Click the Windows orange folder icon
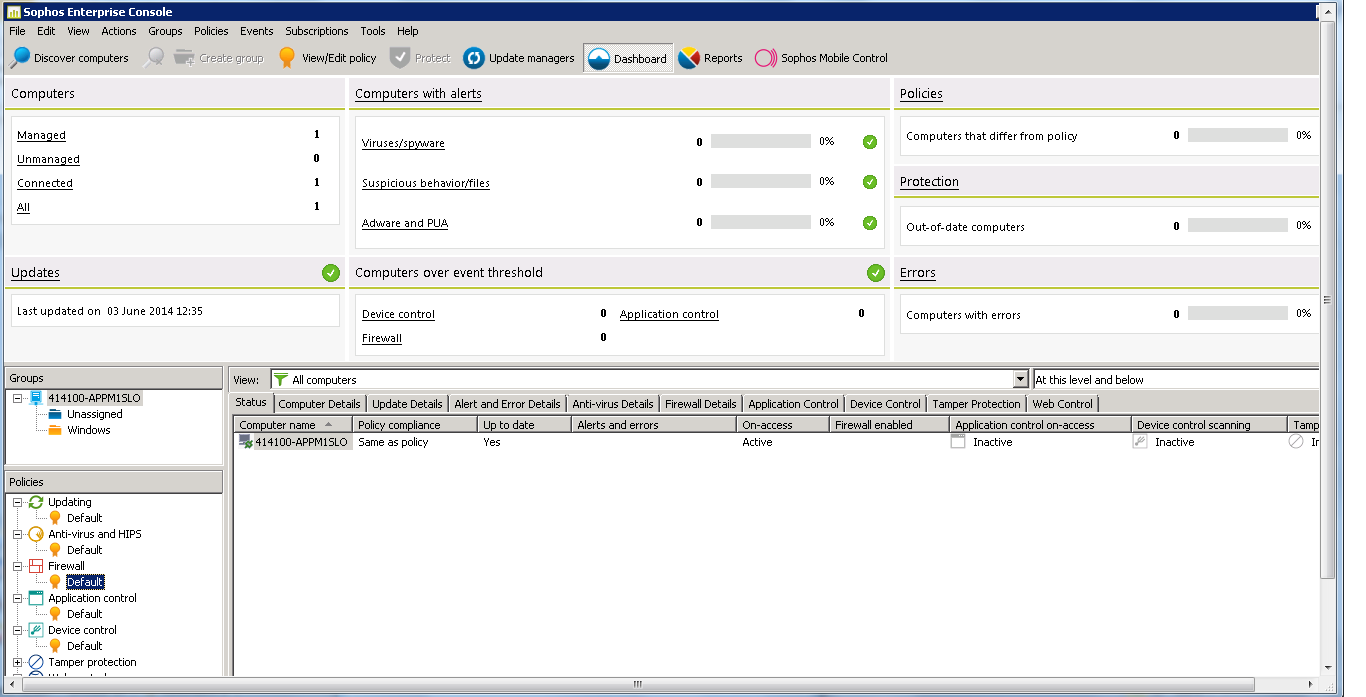 (55, 430)
